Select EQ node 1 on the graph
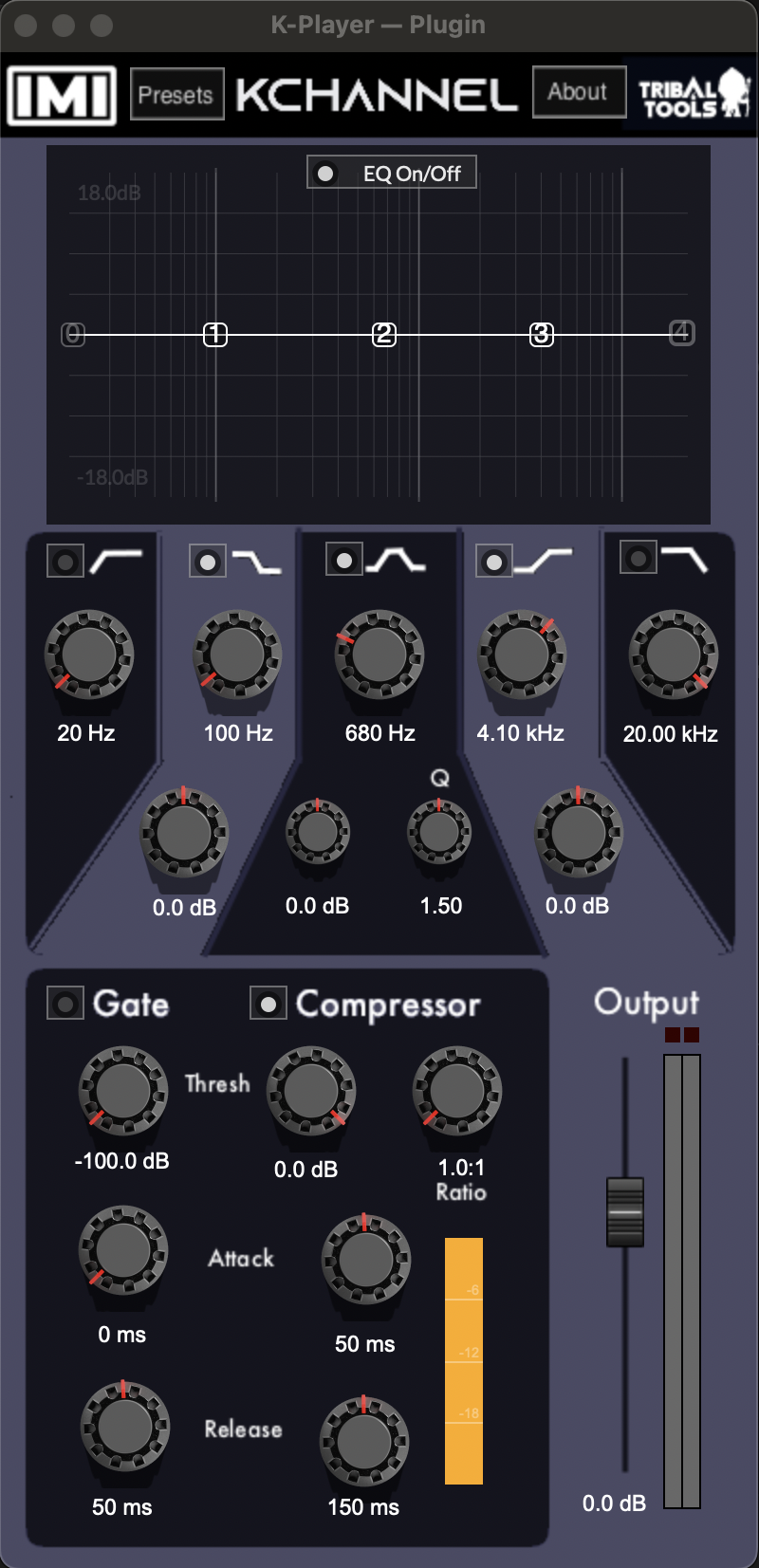The height and width of the screenshot is (1568, 759). tap(215, 334)
